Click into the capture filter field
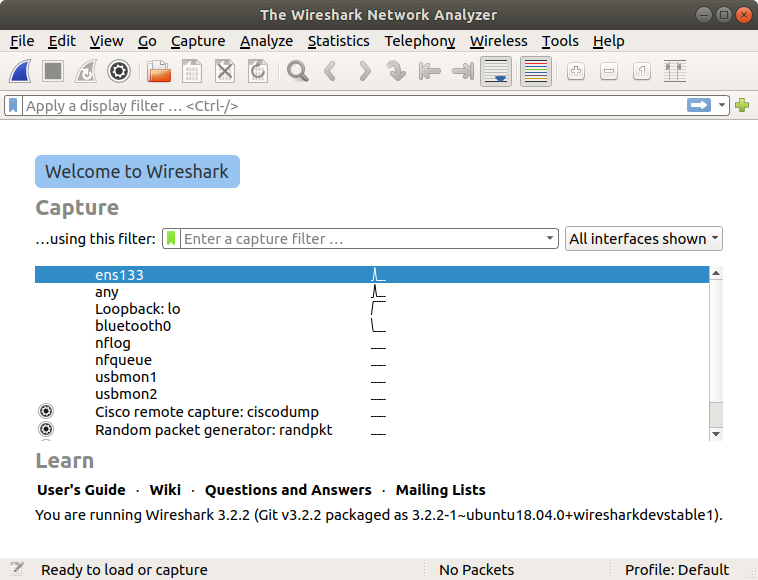 pos(363,238)
